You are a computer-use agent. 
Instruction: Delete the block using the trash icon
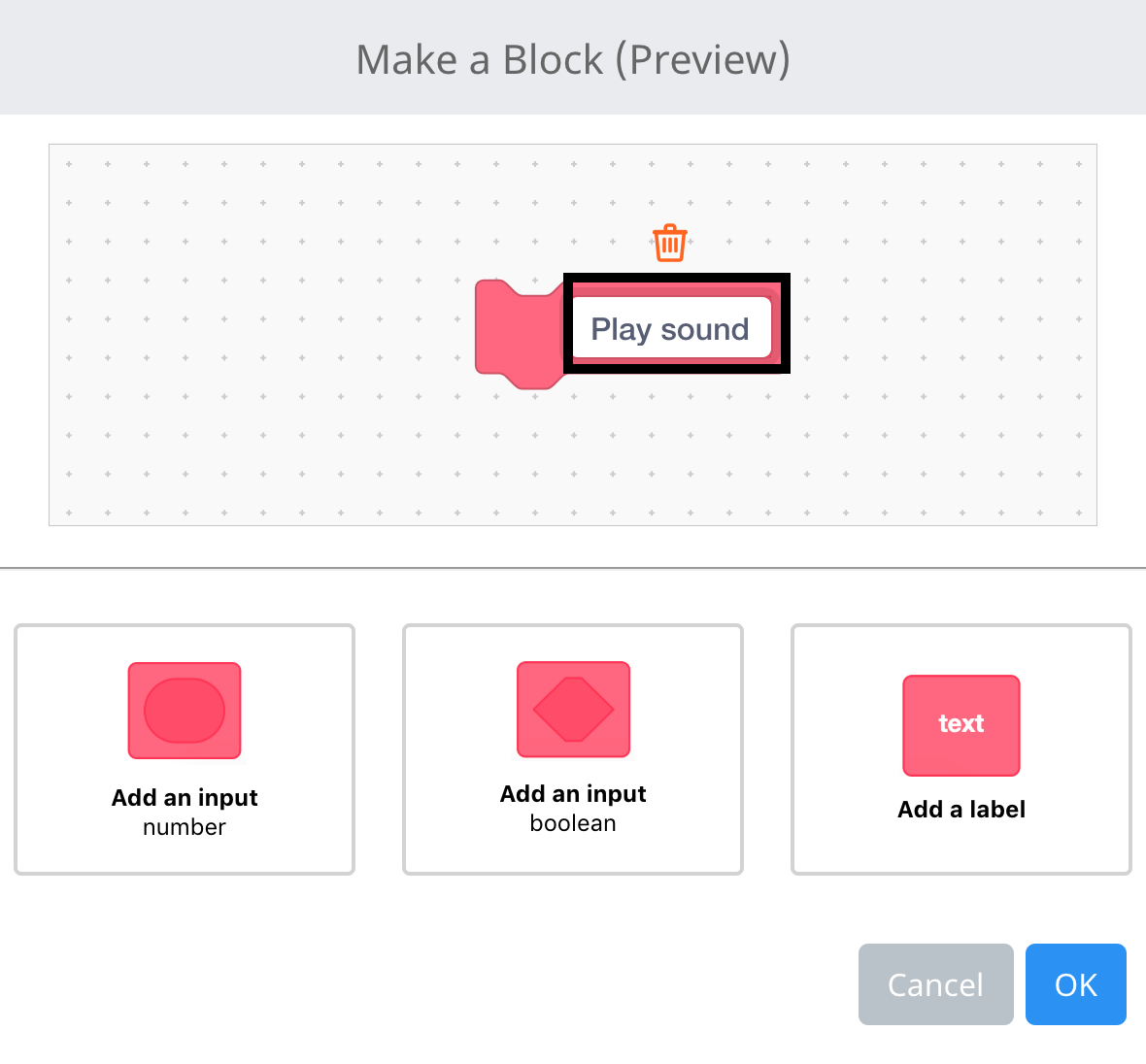pos(668,242)
